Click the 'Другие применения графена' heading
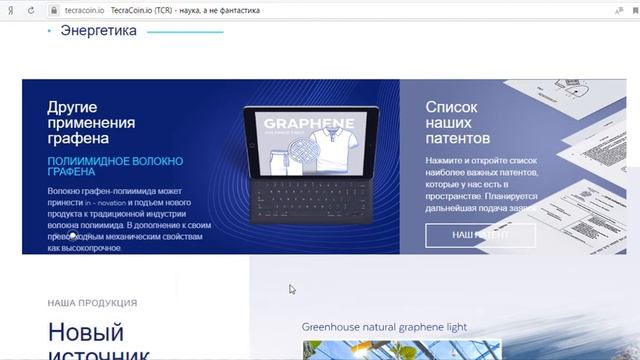 91,122
